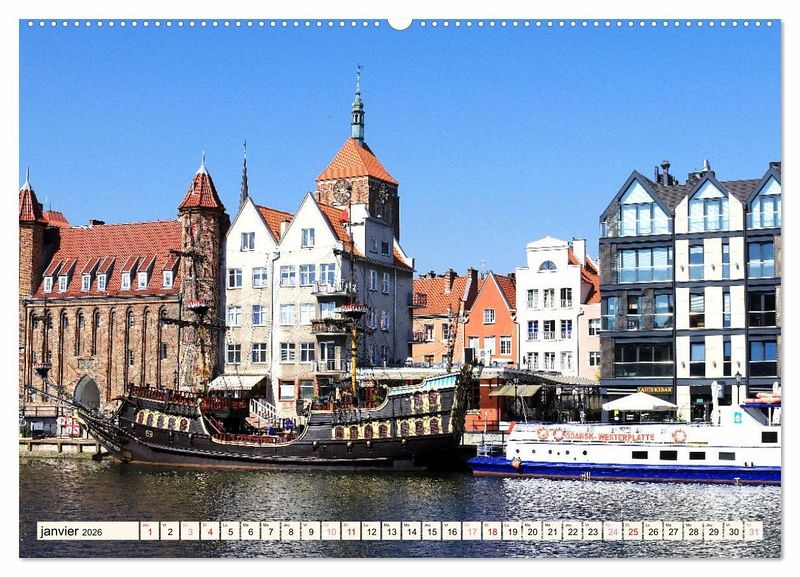Click day 15 in the calendar strip
Image resolution: width=800 pixels, height=577 pixels.
[x=432, y=531]
